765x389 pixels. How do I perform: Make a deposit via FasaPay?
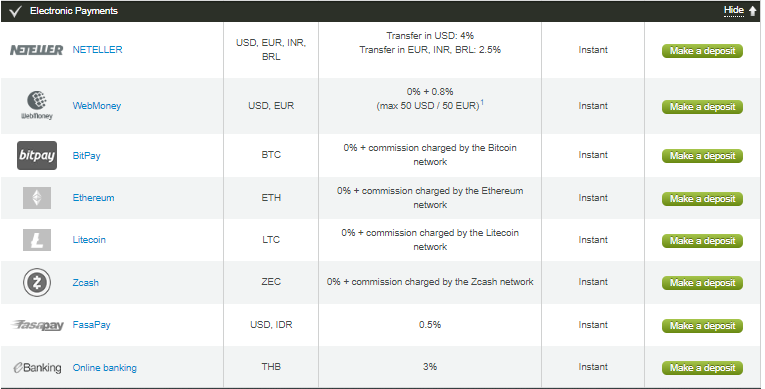(702, 326)
